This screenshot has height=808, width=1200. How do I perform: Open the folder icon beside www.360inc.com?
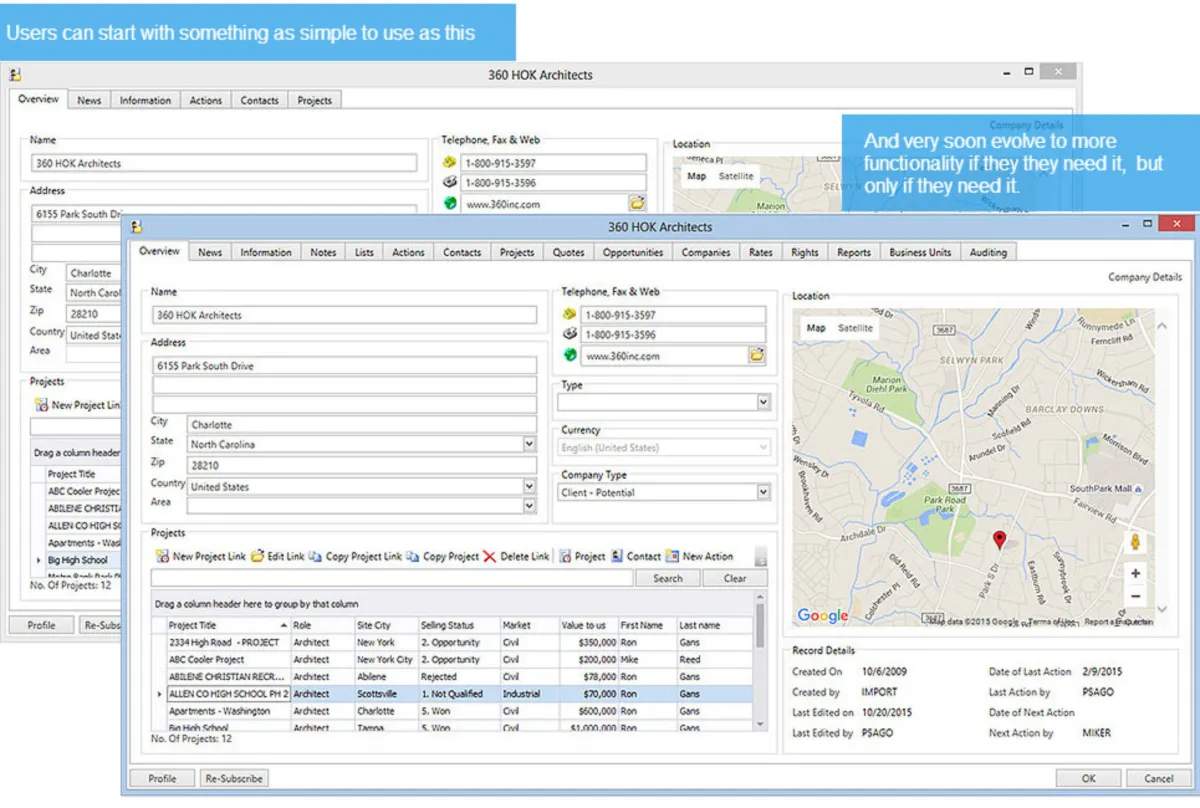click(757, 355)
